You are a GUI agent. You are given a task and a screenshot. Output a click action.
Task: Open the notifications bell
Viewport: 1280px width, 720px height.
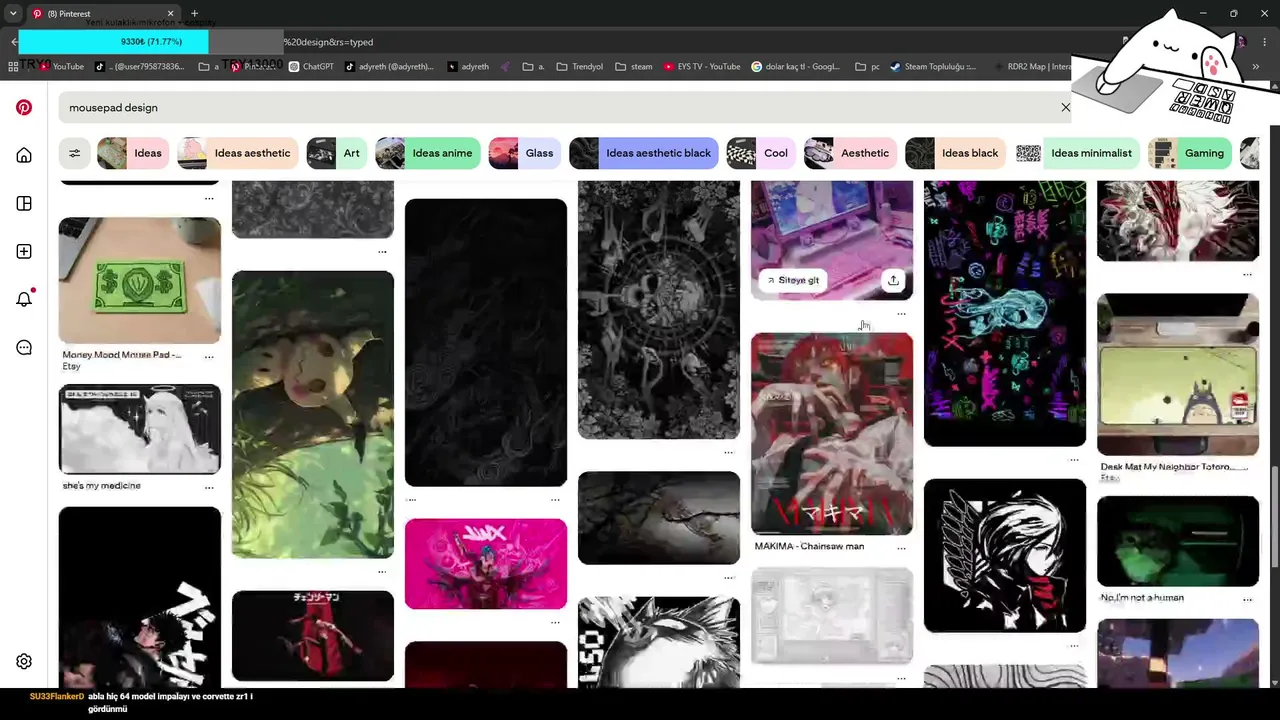(24, 299)
